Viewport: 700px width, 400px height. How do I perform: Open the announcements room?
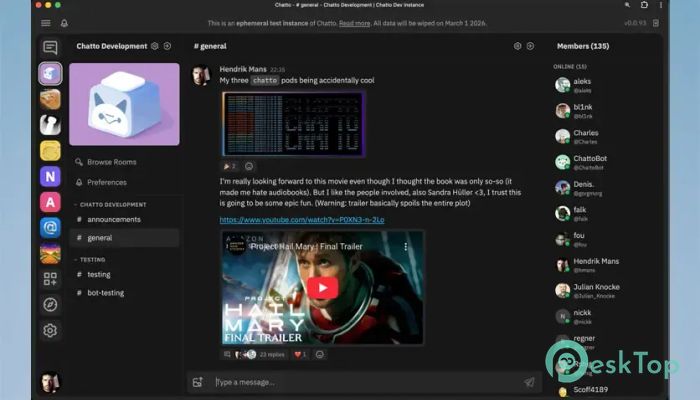tap(124, 219)
